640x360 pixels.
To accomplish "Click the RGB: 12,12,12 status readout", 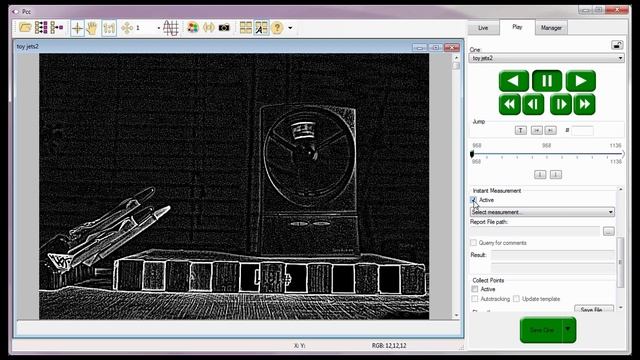I will point(389,346).
